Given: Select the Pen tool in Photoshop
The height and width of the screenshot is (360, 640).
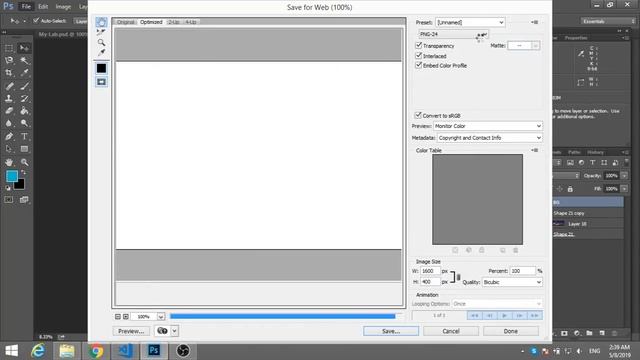Looking at the screenshot, I should point(9,136).
